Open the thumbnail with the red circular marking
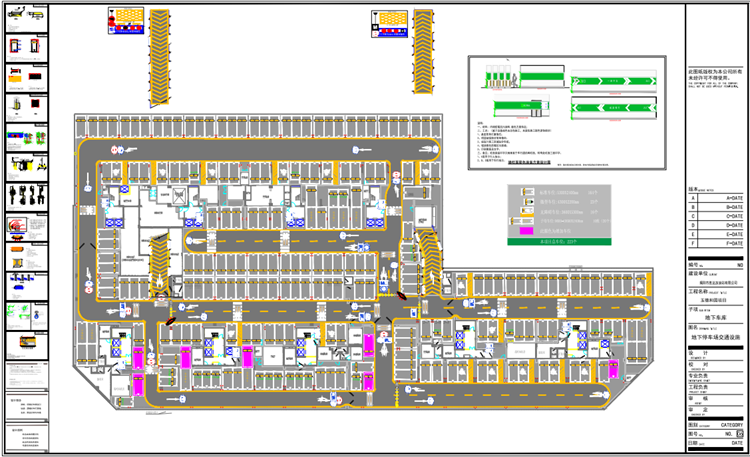 point(27,227)
